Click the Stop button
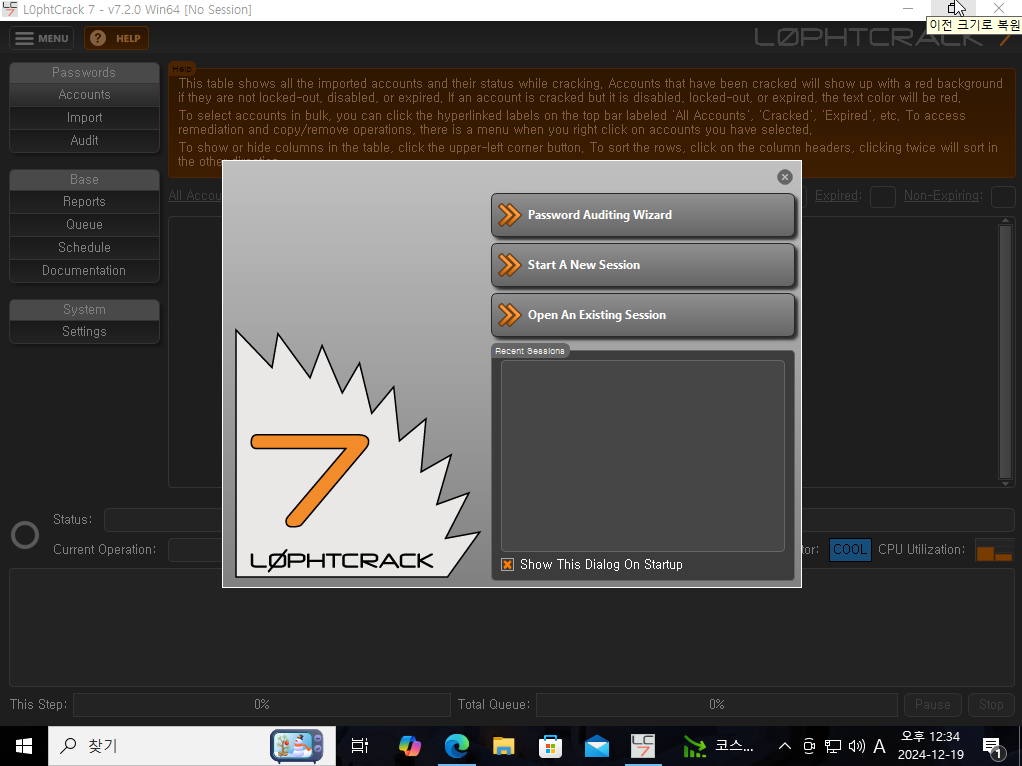The image size is (1022, 766). [991, 705]
